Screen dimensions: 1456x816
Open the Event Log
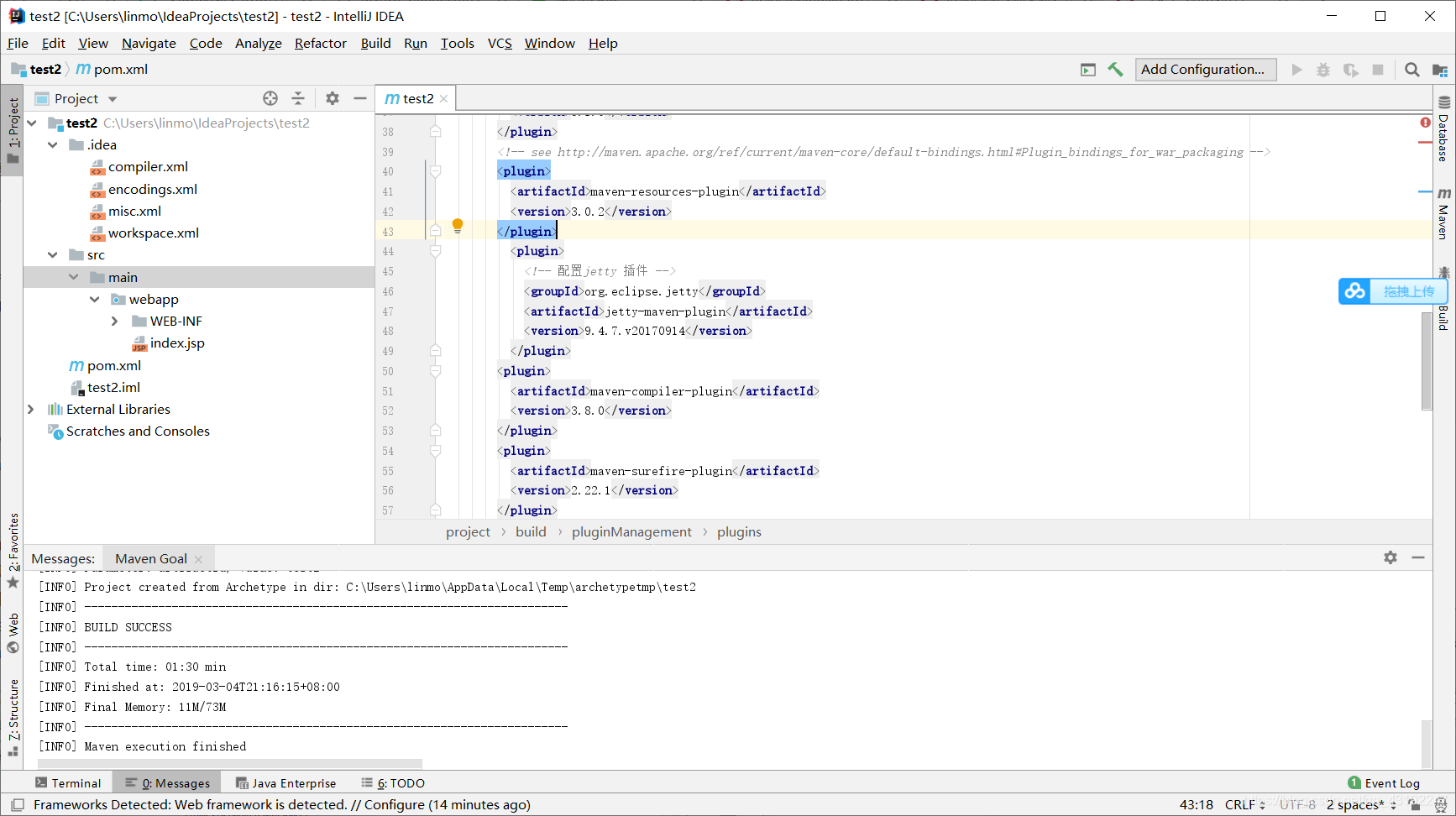1384,783
